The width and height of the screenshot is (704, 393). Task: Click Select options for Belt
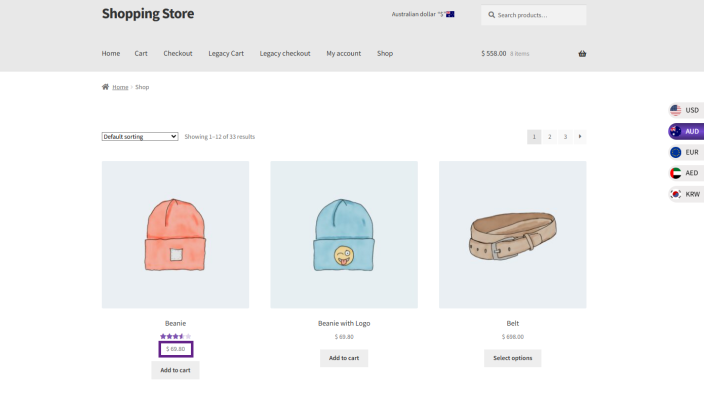(512, 358)
